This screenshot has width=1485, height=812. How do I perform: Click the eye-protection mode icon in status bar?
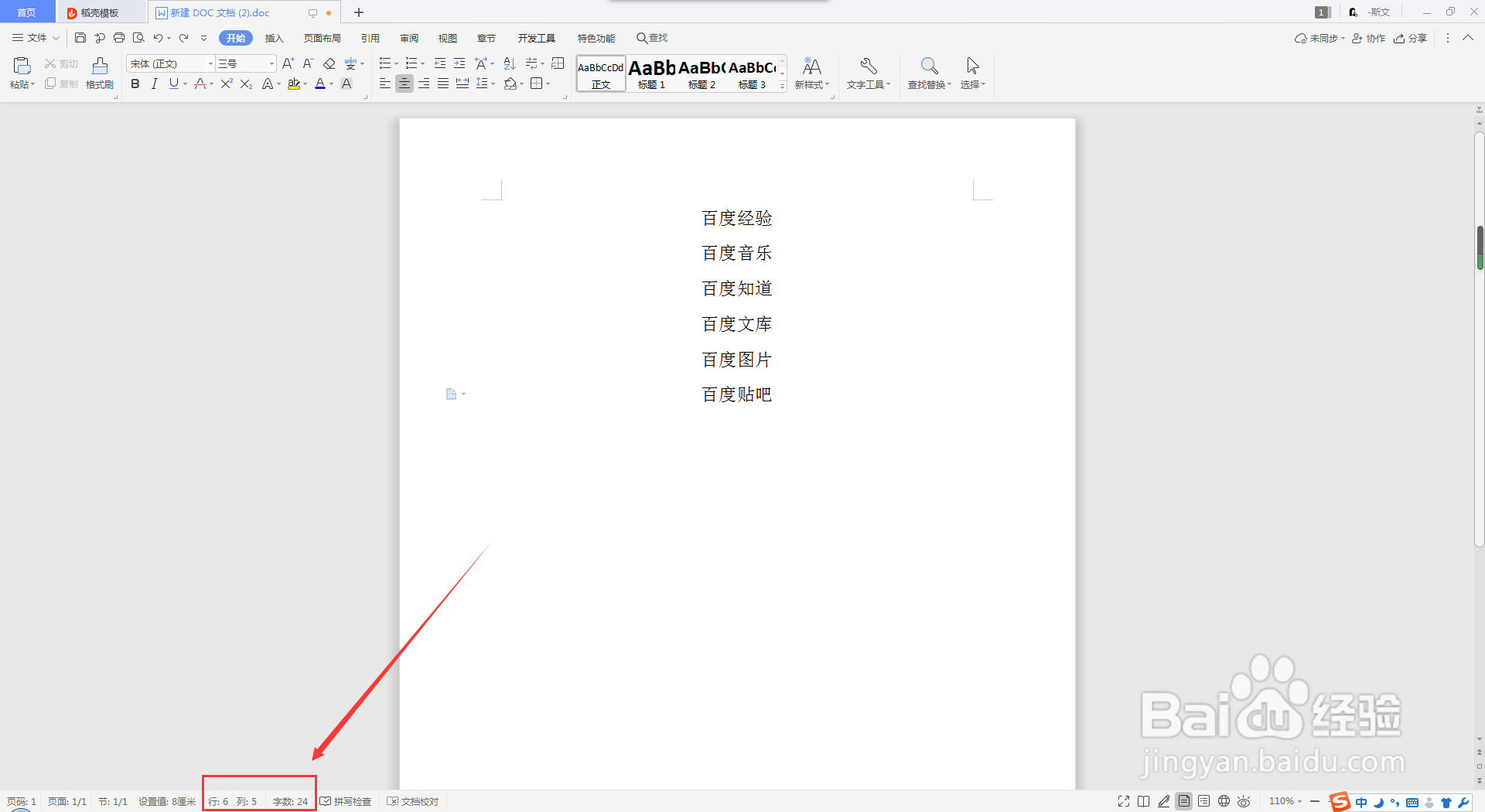tap(1244, 801)
